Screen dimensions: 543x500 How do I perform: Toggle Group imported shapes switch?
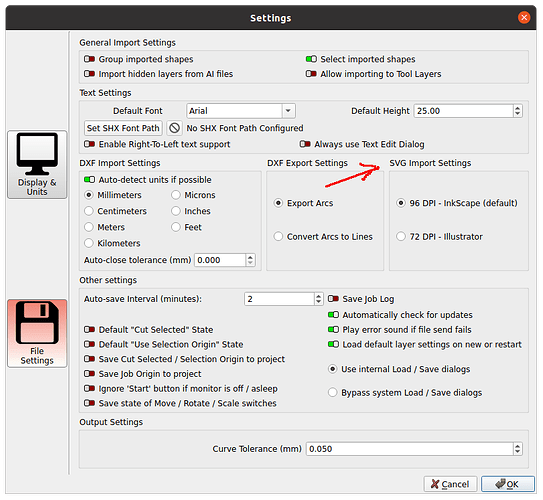pos(89,59)
